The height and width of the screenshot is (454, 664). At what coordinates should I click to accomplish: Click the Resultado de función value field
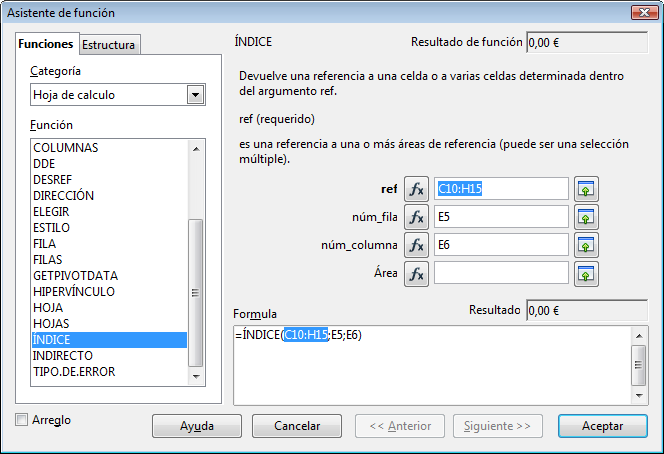pos(587,42)
